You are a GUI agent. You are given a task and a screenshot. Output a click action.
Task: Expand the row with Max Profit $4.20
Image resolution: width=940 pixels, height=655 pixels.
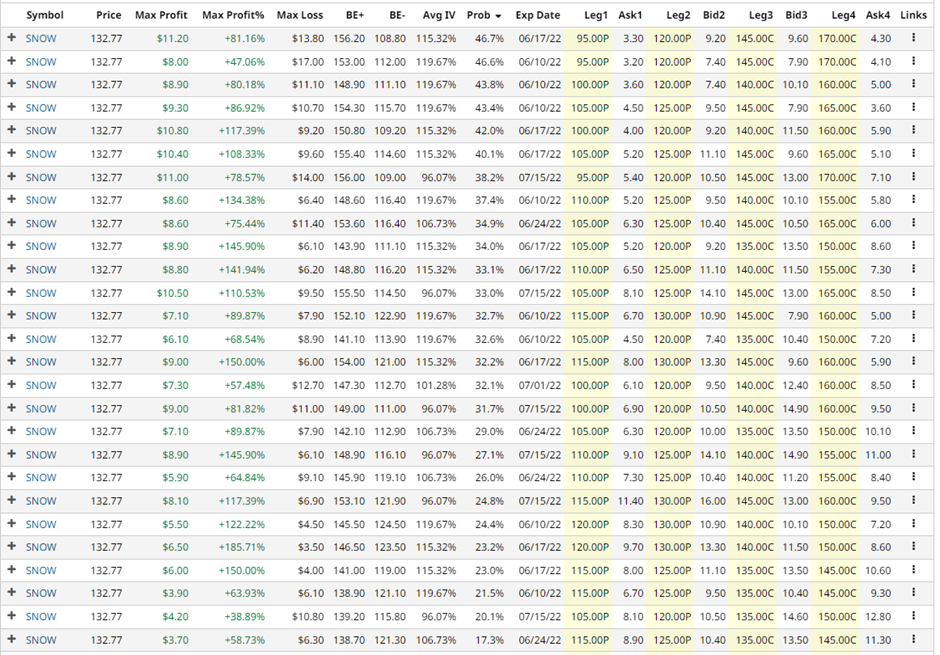tap(11, 616)
